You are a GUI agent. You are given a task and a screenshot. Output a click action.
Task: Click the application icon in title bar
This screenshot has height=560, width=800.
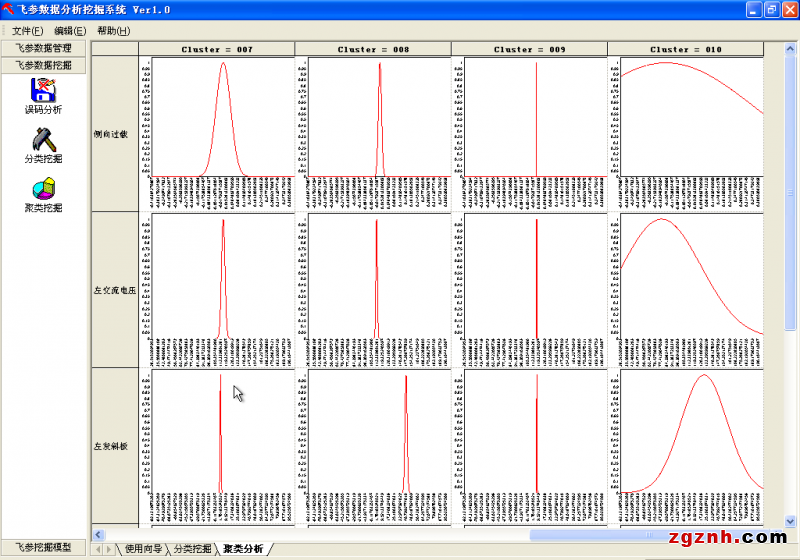(x=9, y=9)
